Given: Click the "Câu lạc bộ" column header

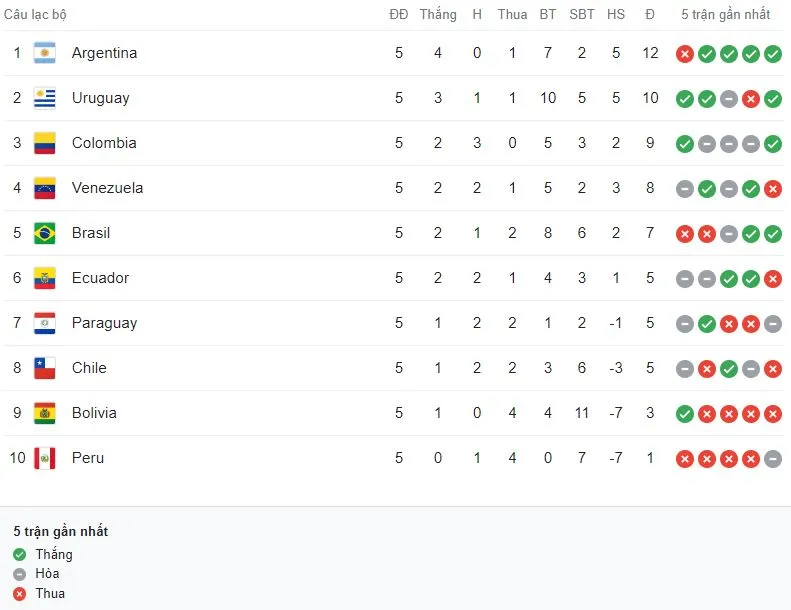Looking at the screenshot, I should pyautogui.click(x=36, y=15).
